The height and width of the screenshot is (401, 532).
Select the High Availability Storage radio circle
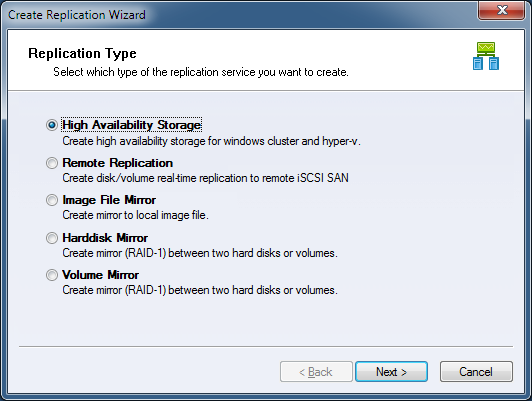pos(52,125)
